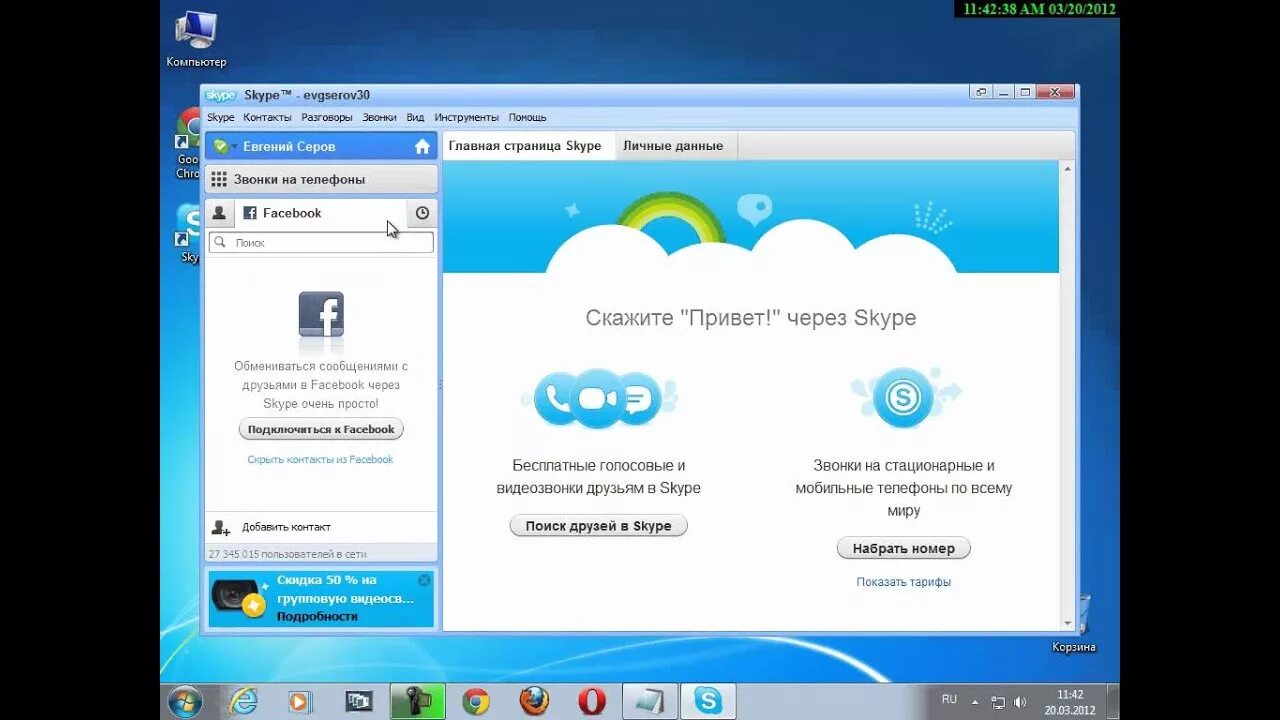Close the 50% discount ad banner
Screen dimensions: 1280x720
coord(424,580)
